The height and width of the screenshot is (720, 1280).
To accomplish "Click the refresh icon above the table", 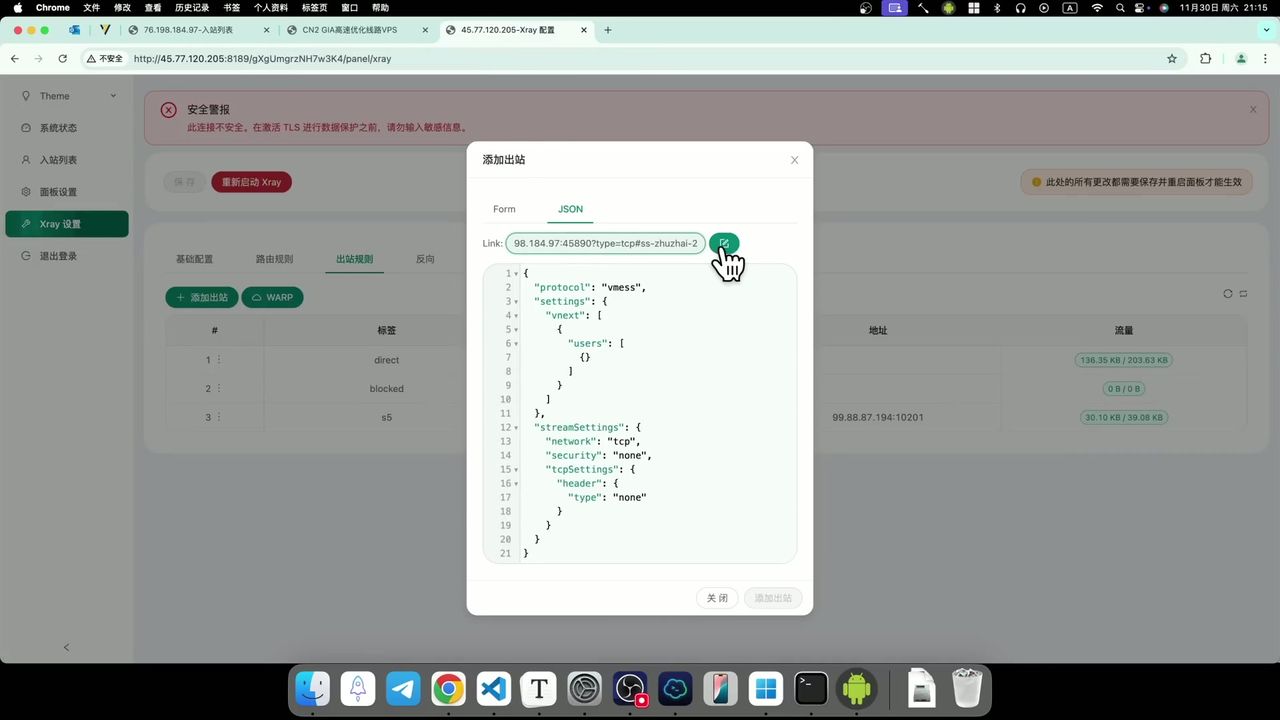I will coord(1228,294).
